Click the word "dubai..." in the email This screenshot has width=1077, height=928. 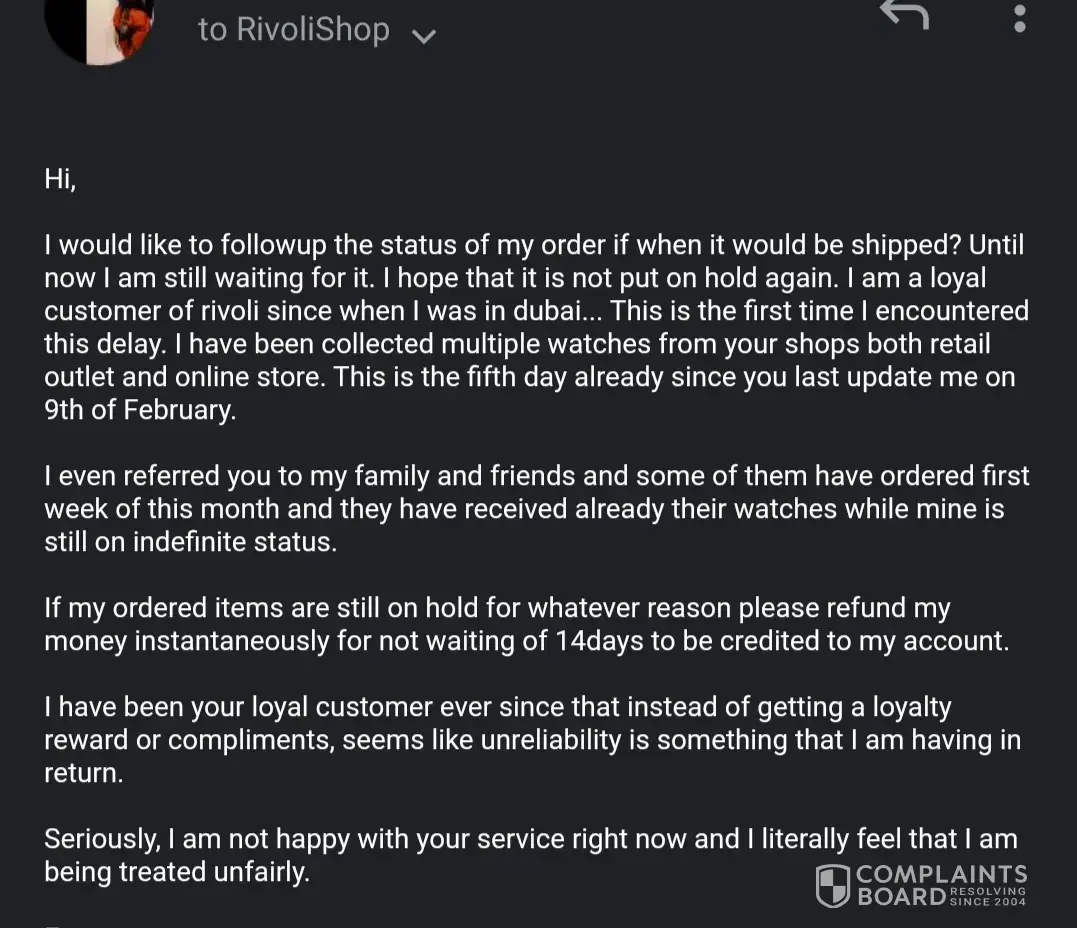coord(546,310)
